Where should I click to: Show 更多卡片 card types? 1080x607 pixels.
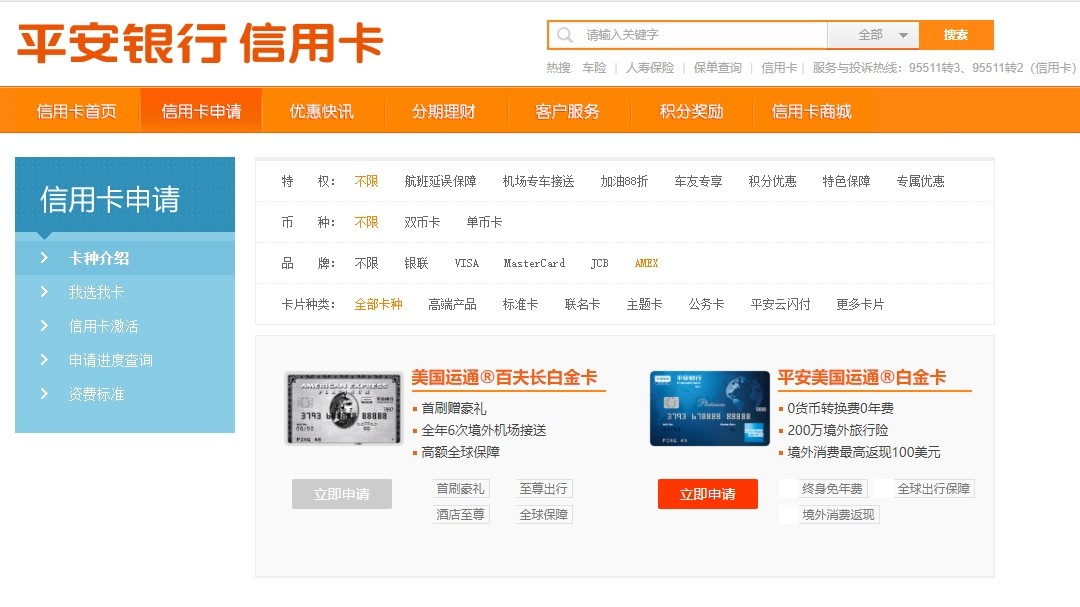(860, 304)
